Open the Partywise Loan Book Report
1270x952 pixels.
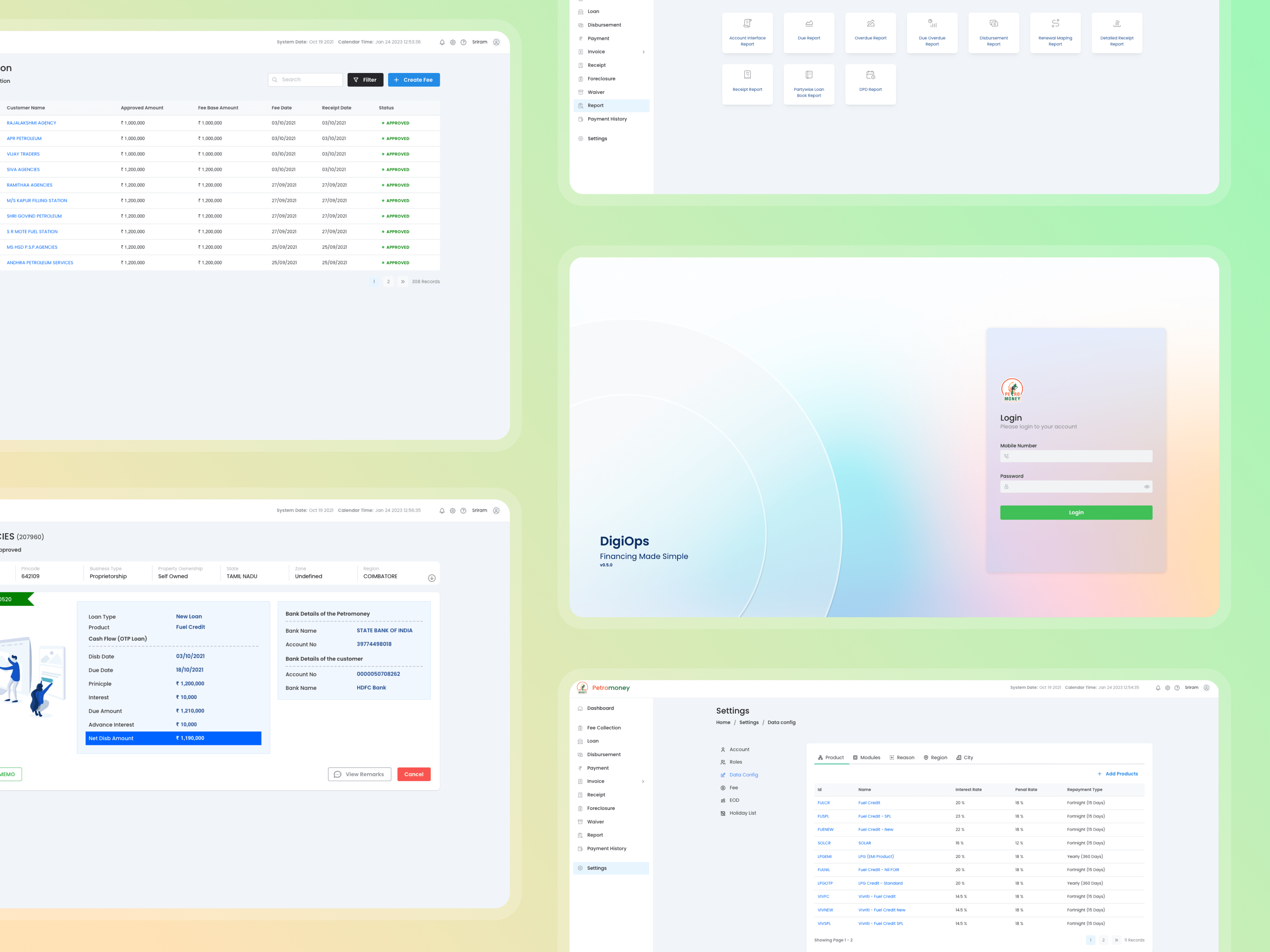point(808,84)
